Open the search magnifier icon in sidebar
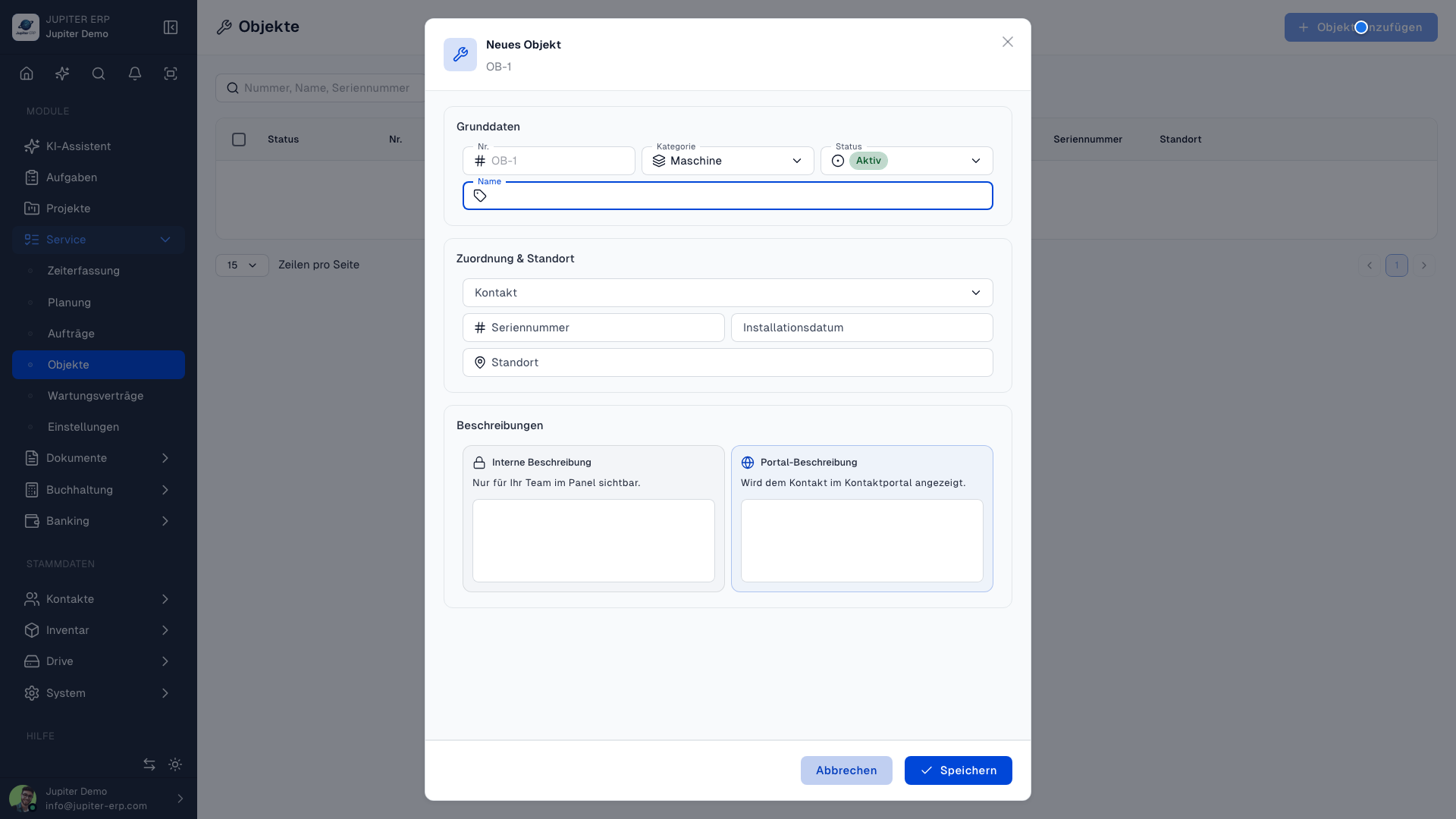Image resolution: width=1456 pixels, height=819 pixels. pos(99,74)
